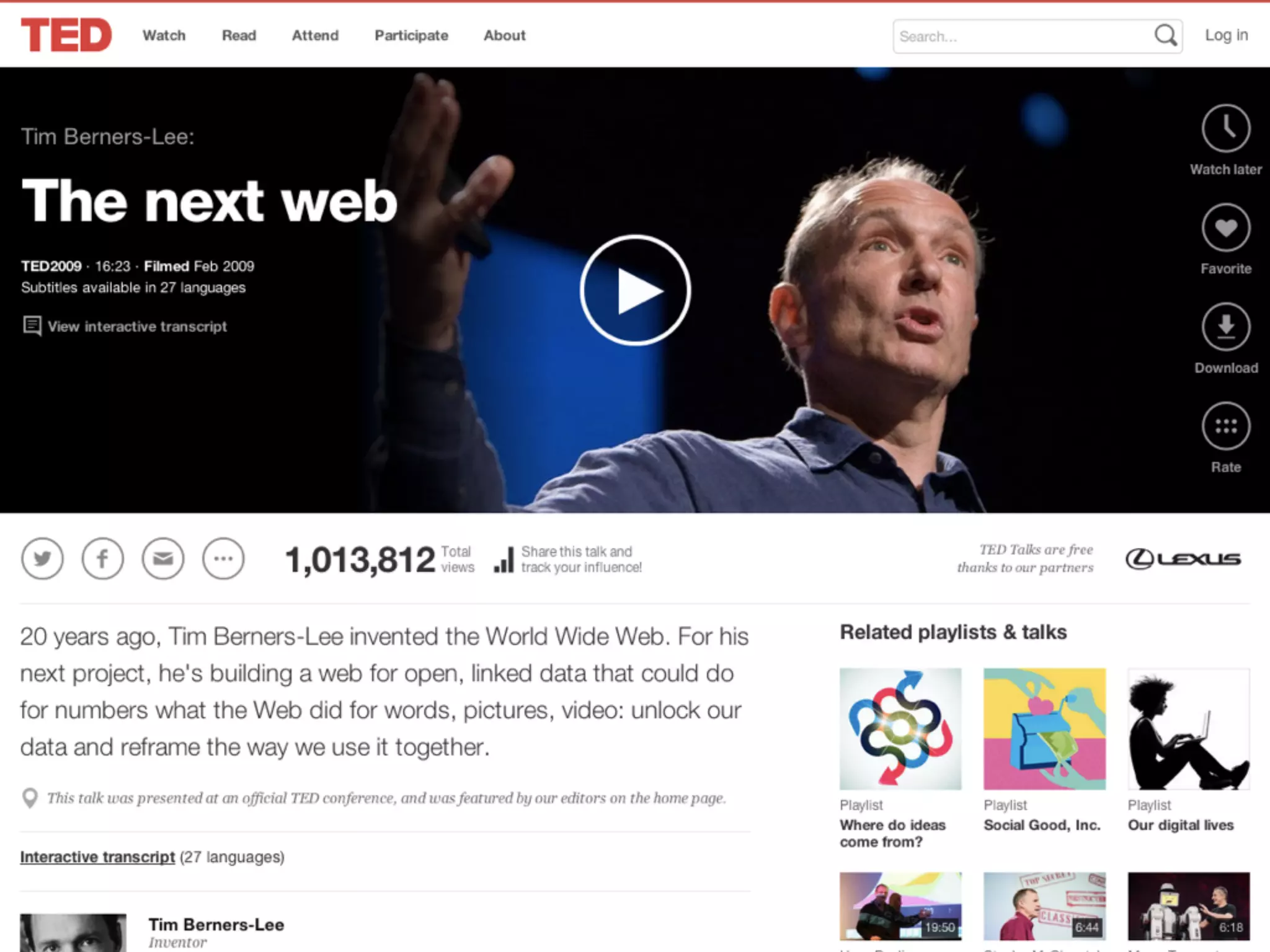This screenshot has width=1270, height=952.
Task: Open the Participate menu
Action: 411,35
